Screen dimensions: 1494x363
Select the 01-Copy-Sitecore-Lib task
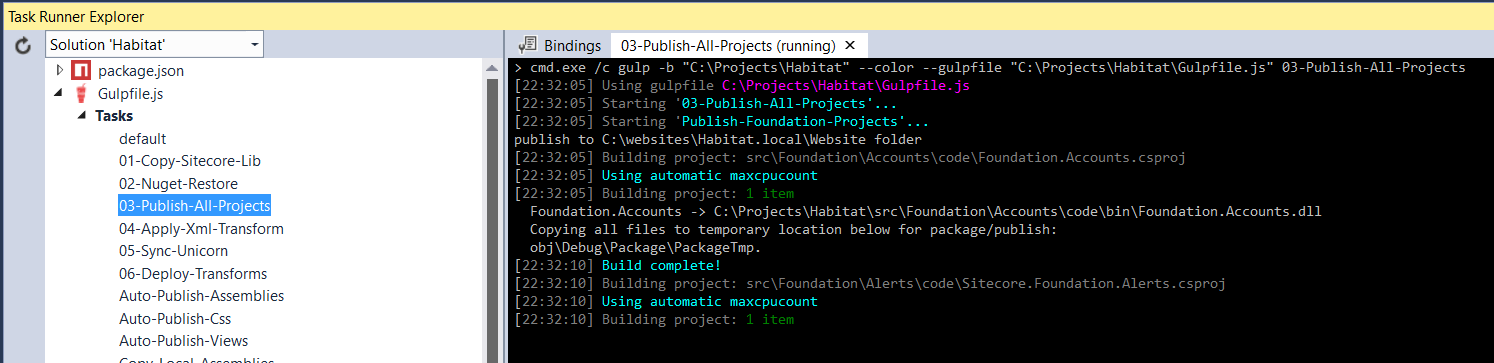[190, 160]
